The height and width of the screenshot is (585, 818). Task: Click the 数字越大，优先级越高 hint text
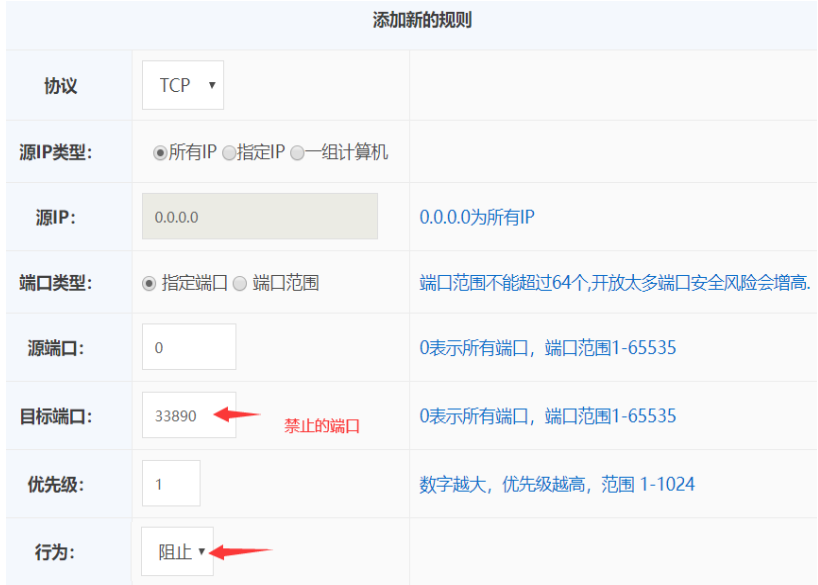[x=556, y=484]
